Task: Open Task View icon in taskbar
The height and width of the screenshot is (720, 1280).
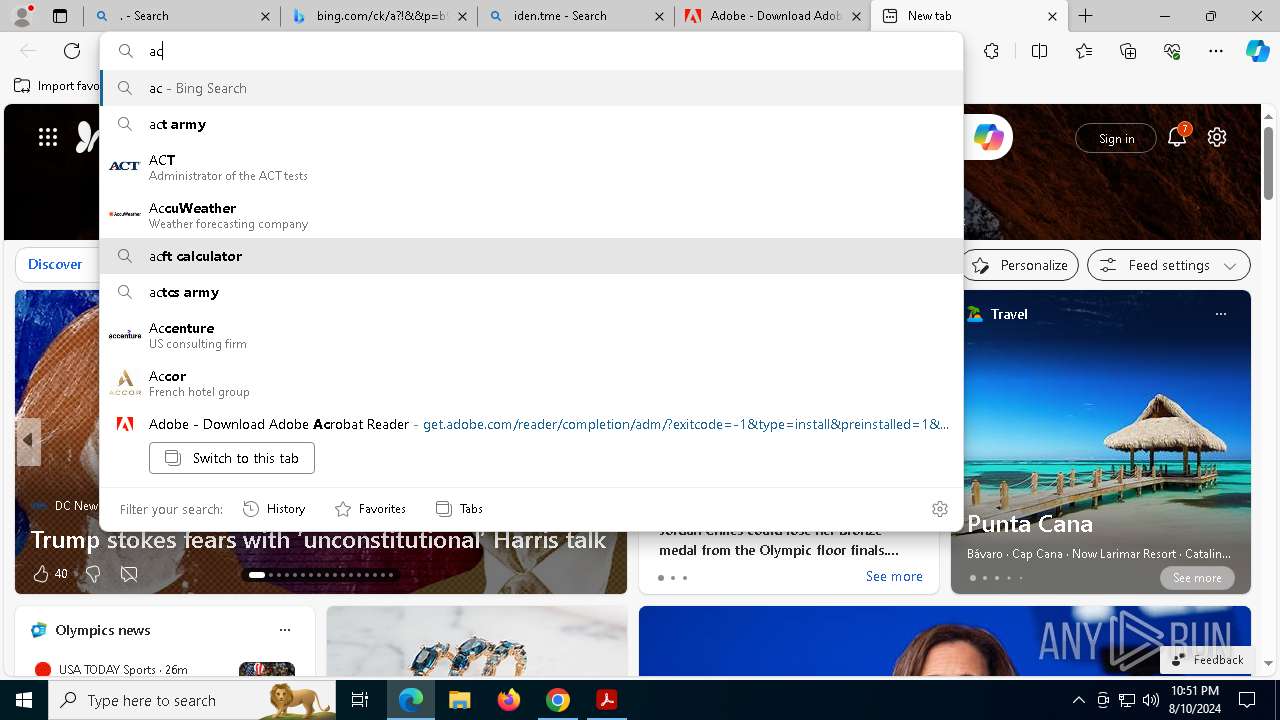Action: coord(360,700)
